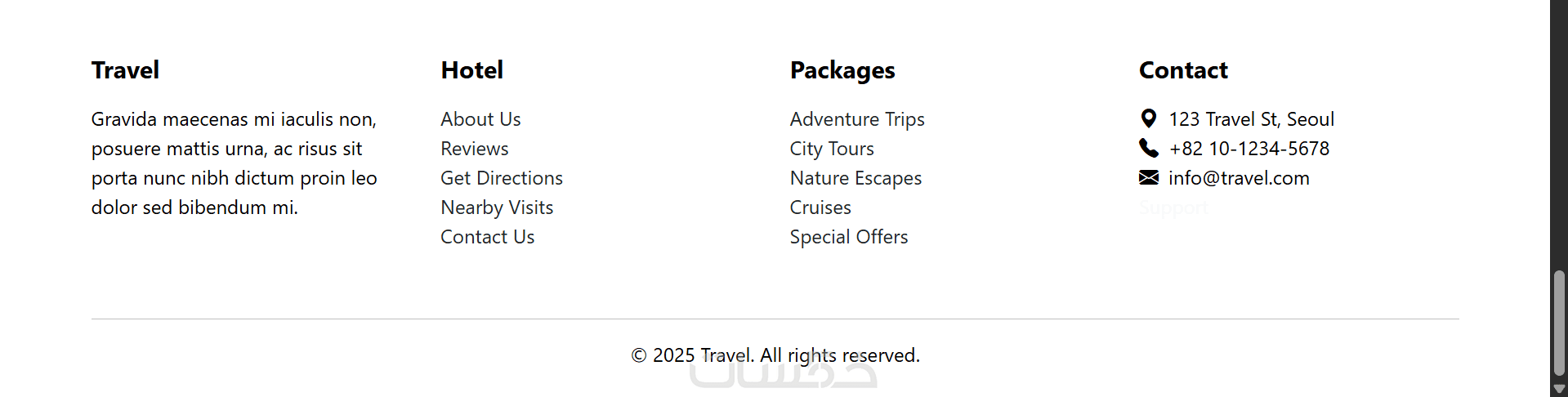1568x397 pixels.
Task: Click the vertical scrollbar thumb
Action: pyautogui.click(x=1559, y=323)
